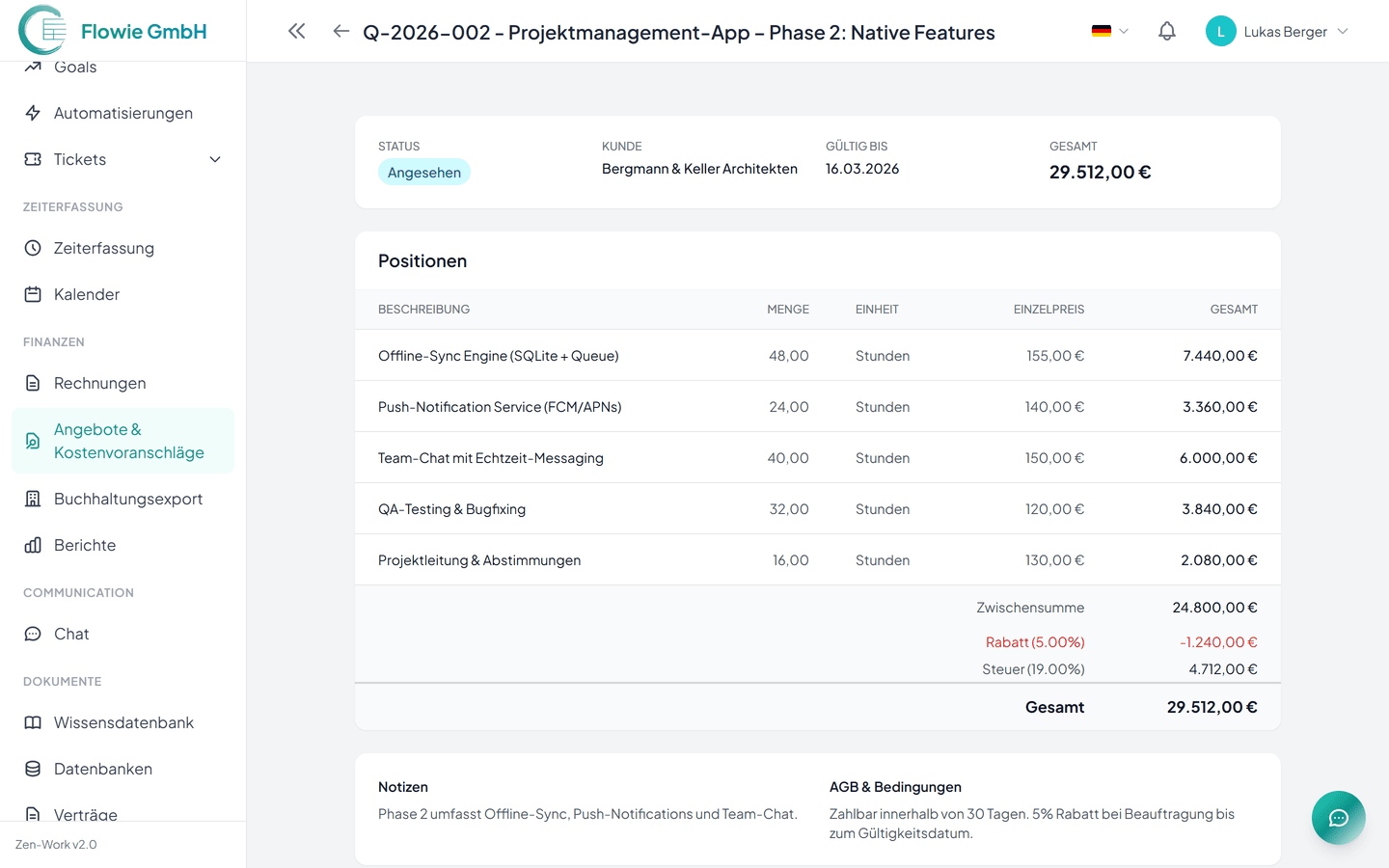The height and width of the screenshot is (868, 1389).
Task: Click the Zeiterfassung clock icon
Action: click(x=33, y=248)
